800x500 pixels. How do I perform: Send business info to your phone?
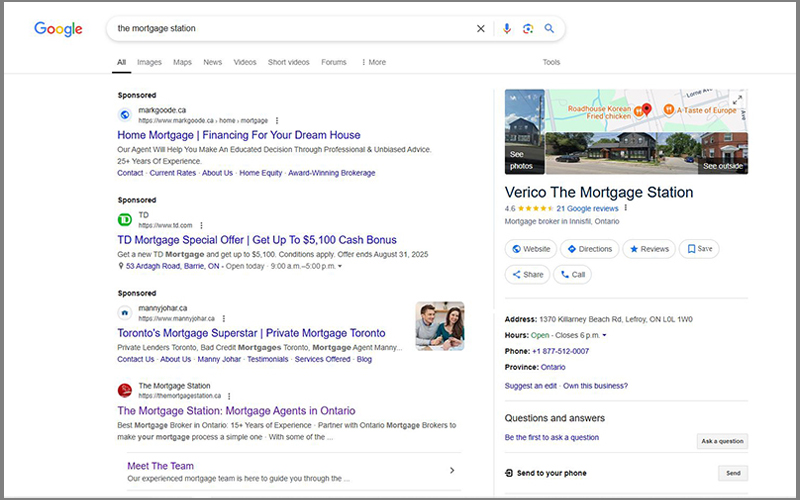tap(733, 473)
